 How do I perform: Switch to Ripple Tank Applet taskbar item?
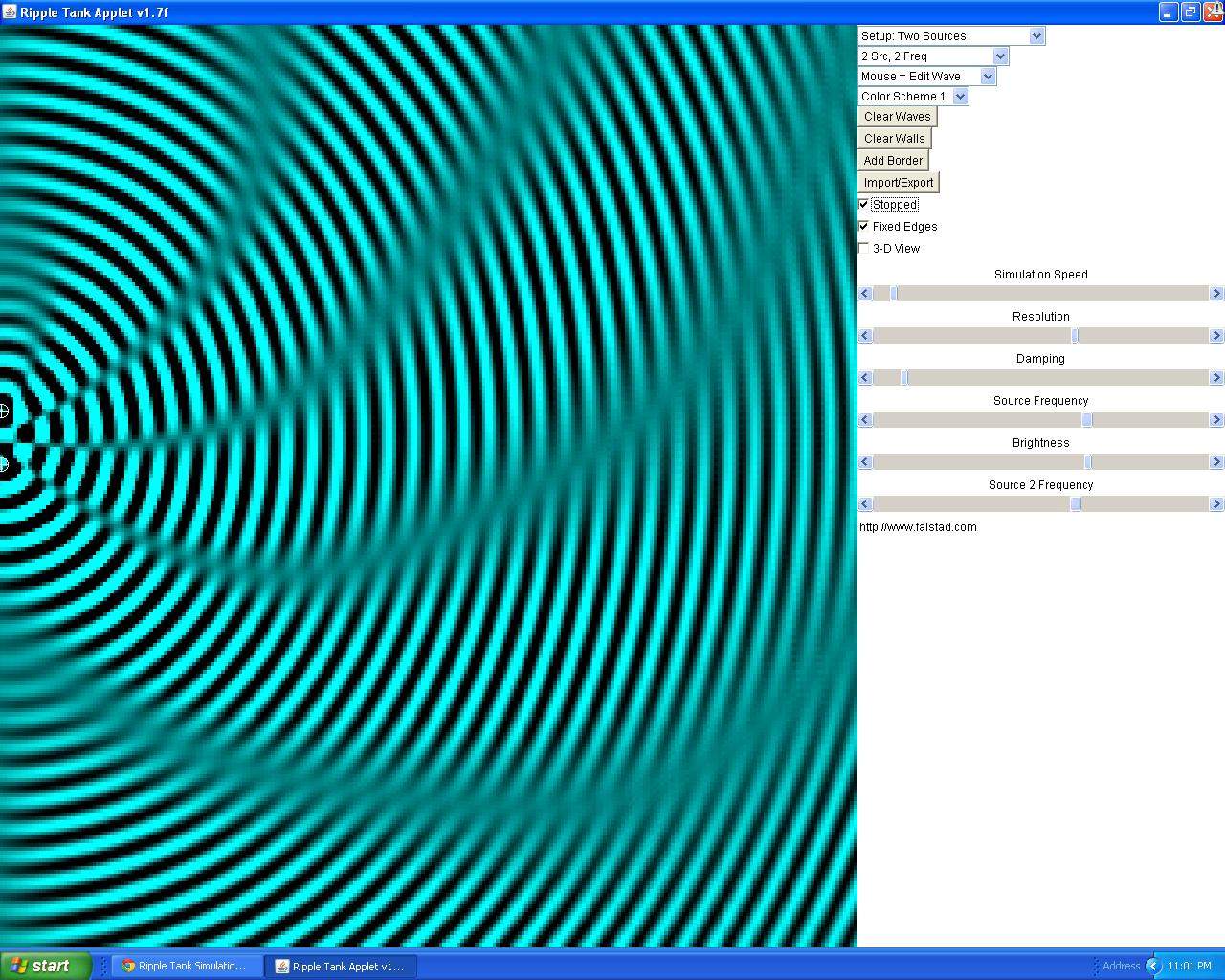[x=340, y=967]
